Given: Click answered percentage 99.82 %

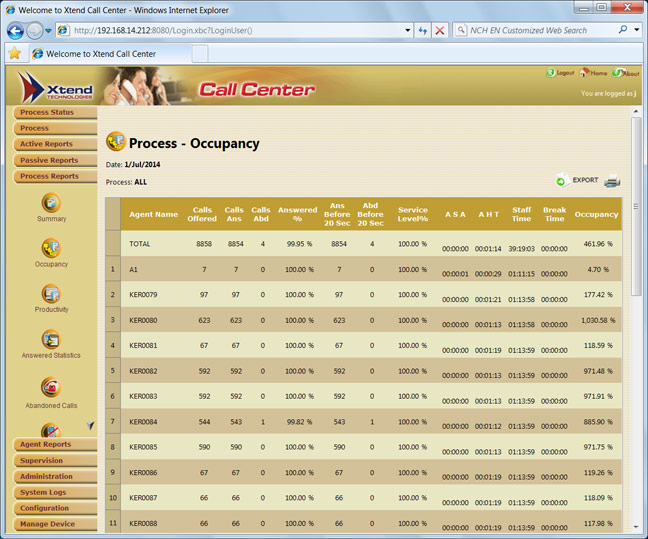Looking at the screenshot, I should pyautogui.click(x=299, y=422).
